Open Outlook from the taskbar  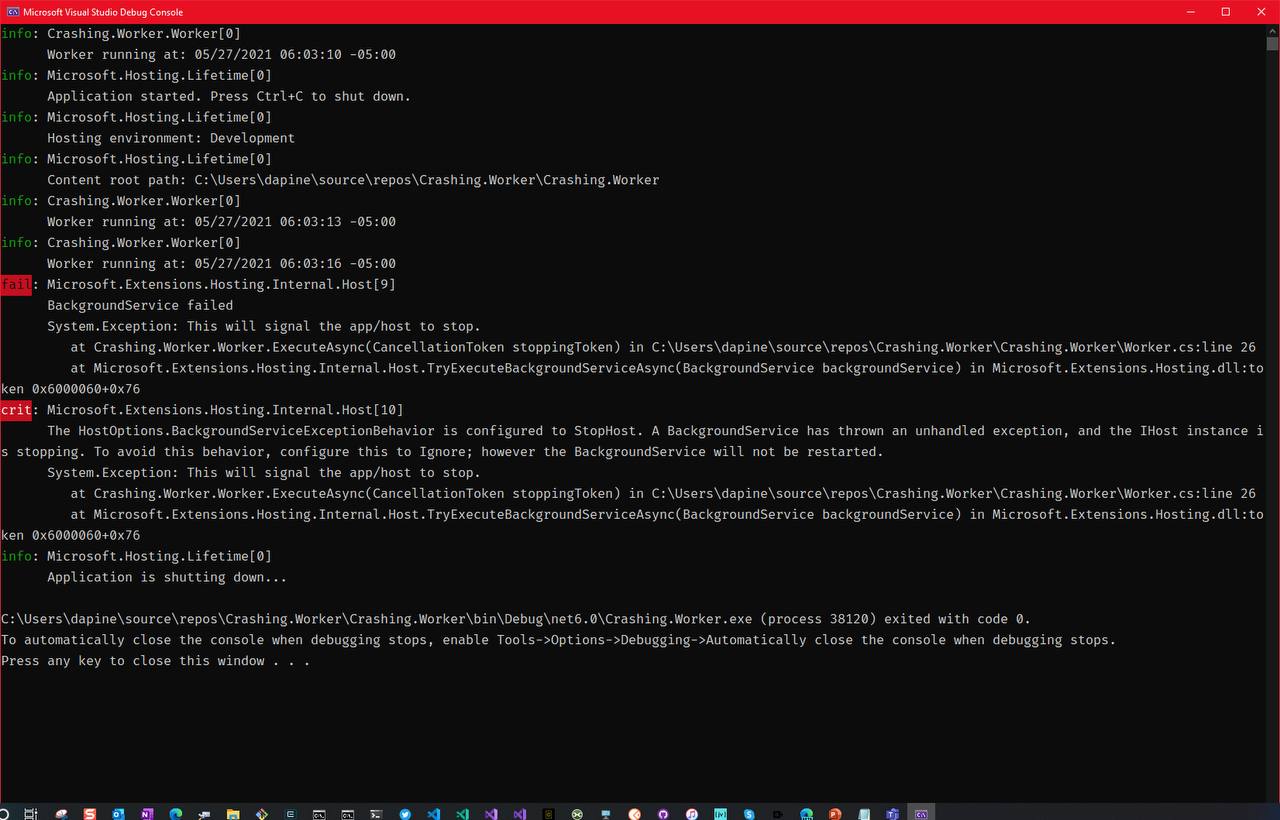118,814
